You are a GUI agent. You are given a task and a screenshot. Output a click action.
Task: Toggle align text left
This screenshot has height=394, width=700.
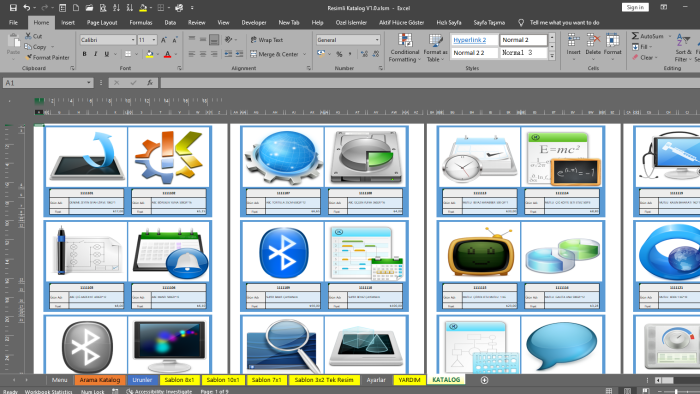point(192,54)
